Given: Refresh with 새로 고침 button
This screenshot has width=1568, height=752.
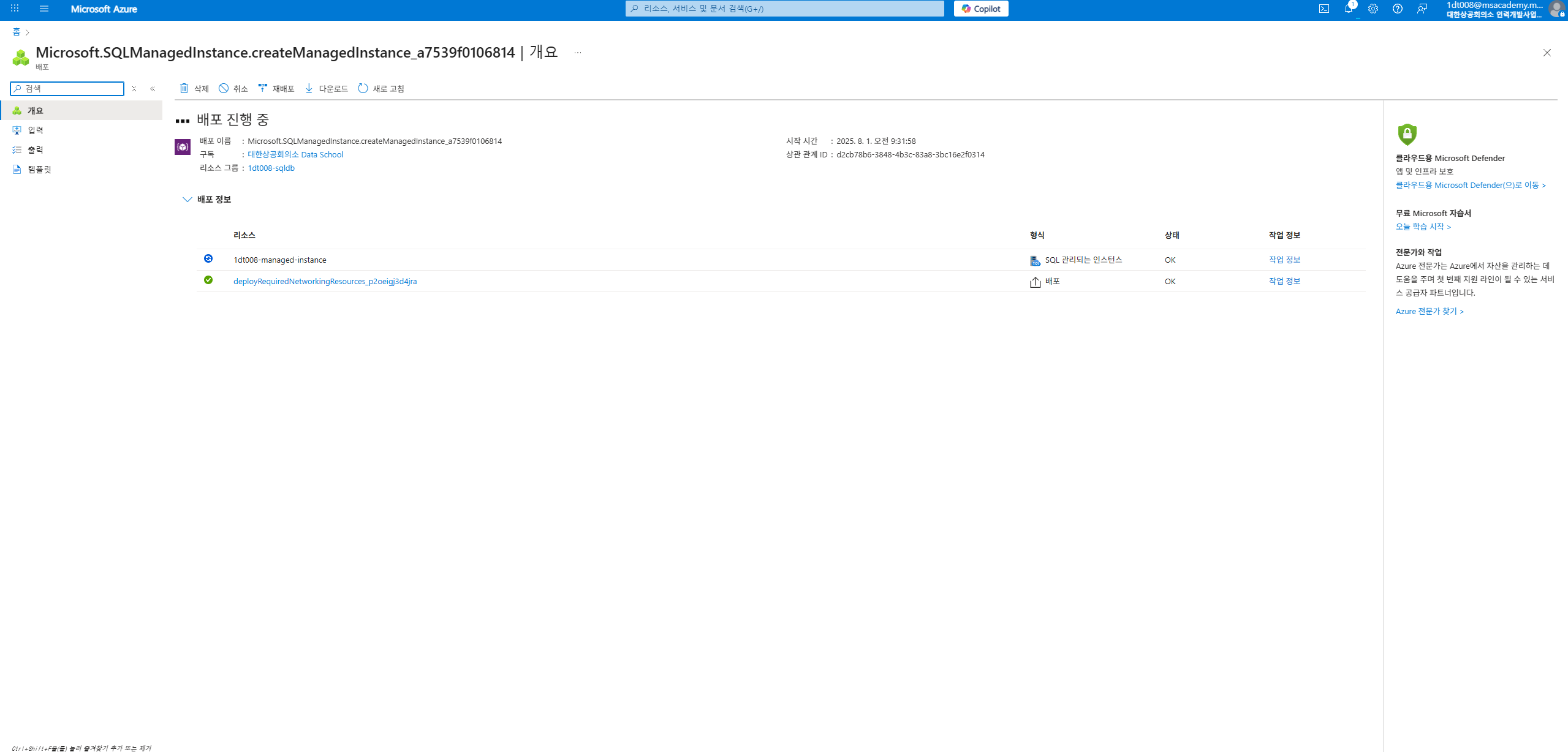Looking at the screenshot, I should point(381,89).
